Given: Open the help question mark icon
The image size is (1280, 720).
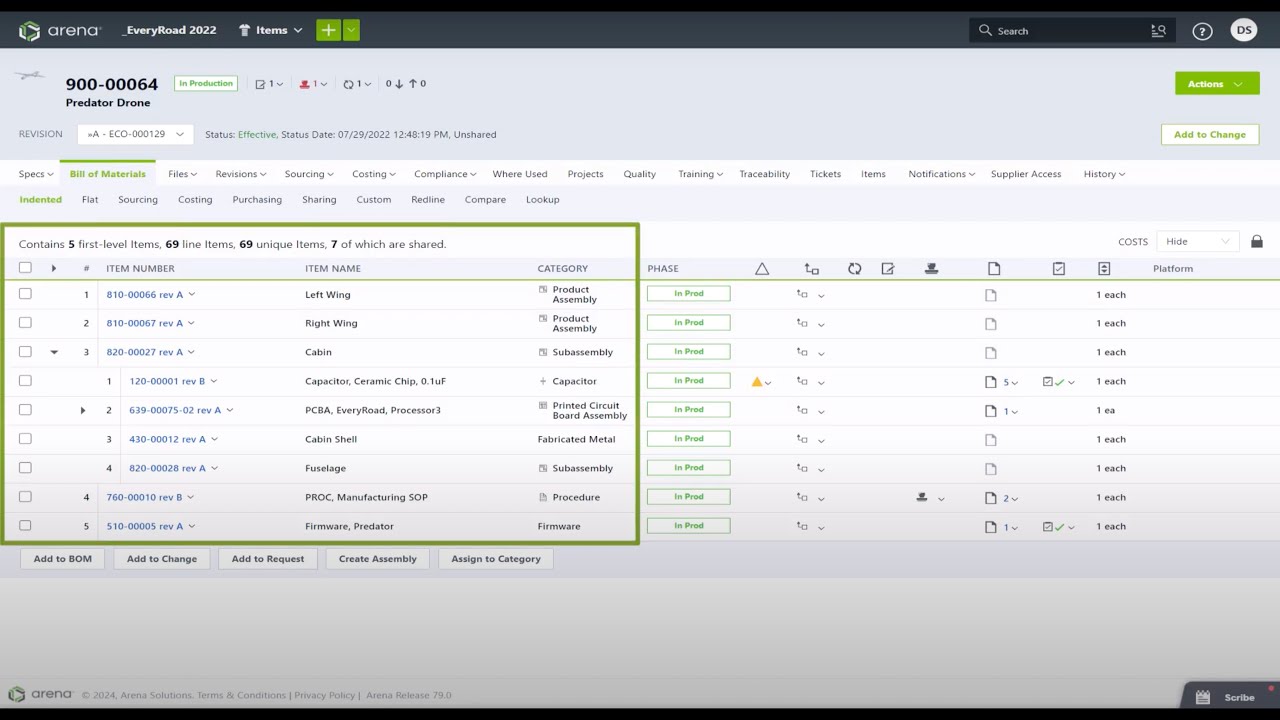Looking at the screenshot, I should [x=1203, y=31].
